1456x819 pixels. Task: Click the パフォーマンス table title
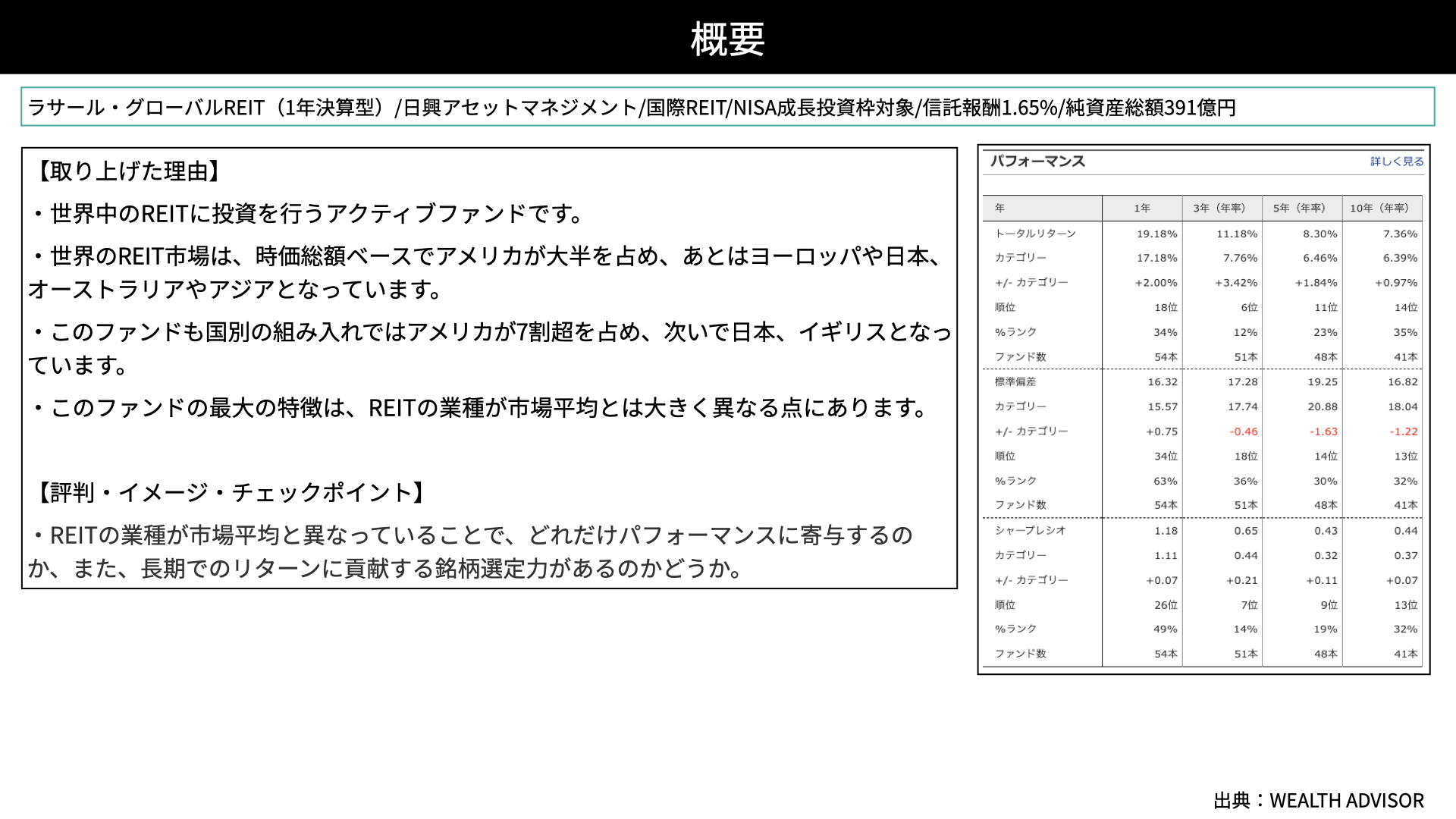1037,162
